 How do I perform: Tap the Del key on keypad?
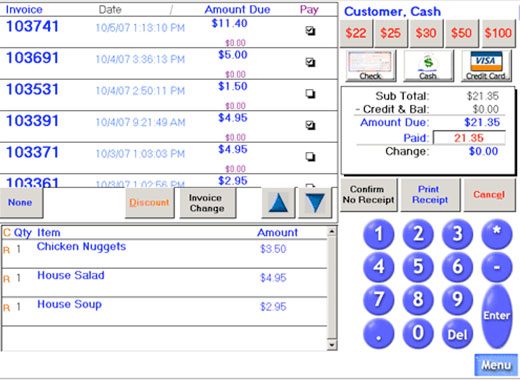pos(457,334)
